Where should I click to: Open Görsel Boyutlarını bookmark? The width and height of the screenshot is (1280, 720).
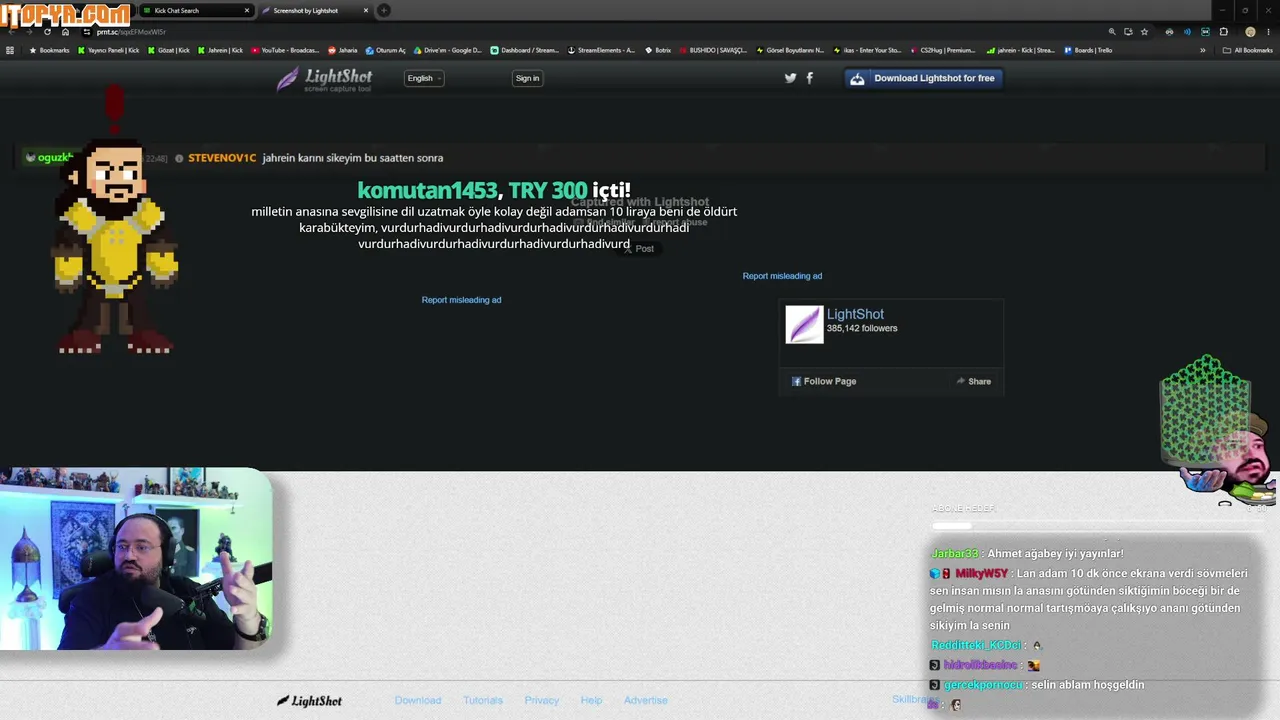791,50
